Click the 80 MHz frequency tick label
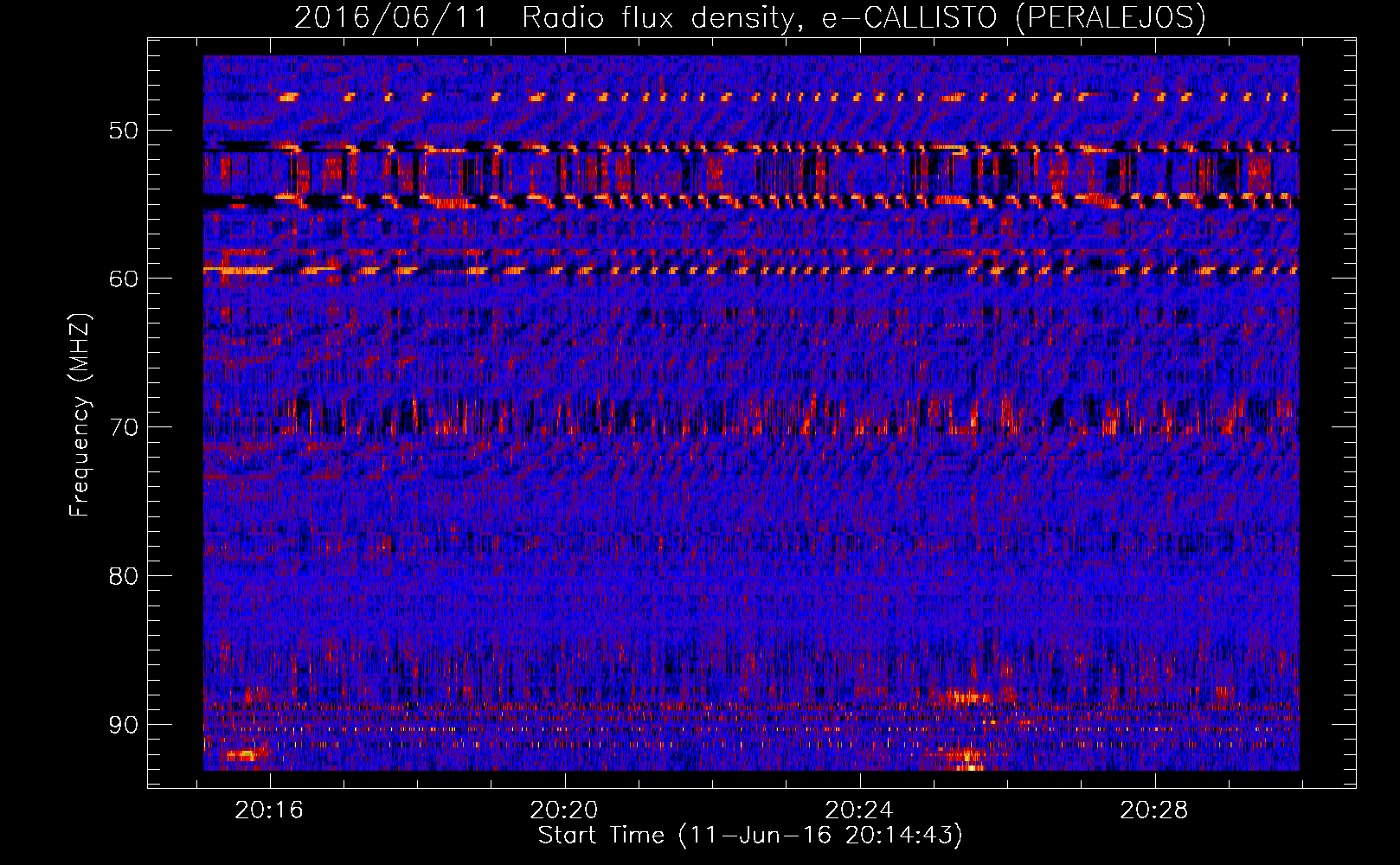Image resolution: width=1400 pixels, height=865 pixels. point(123,576)
